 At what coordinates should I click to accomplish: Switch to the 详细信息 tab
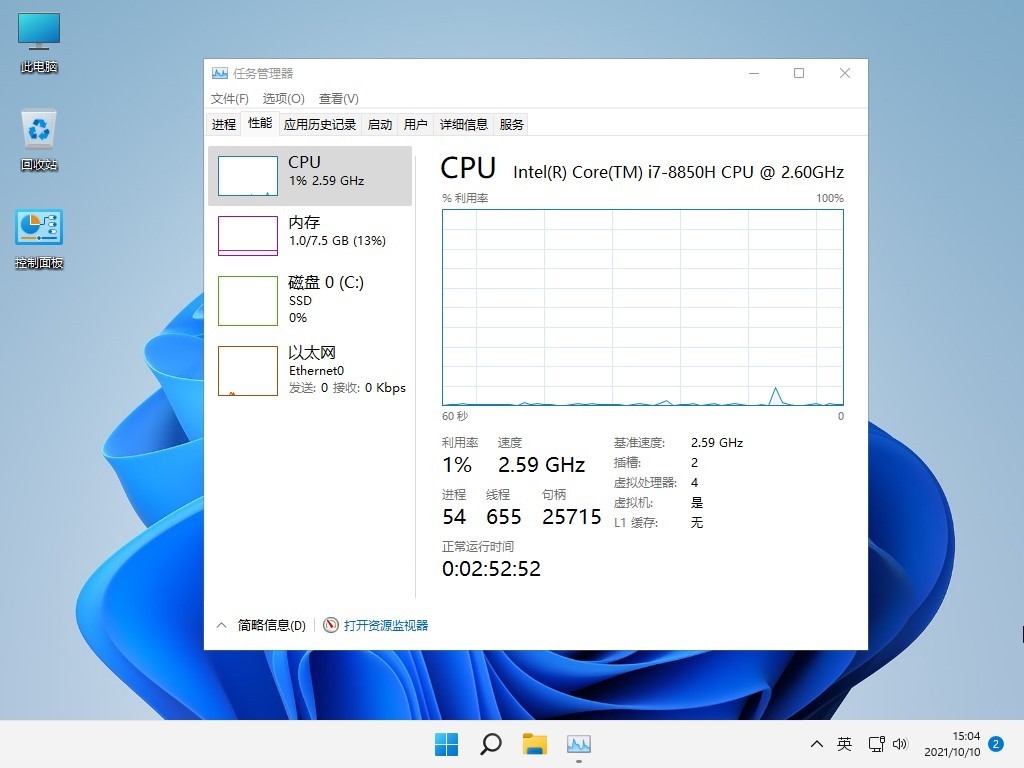coord(464,124)
